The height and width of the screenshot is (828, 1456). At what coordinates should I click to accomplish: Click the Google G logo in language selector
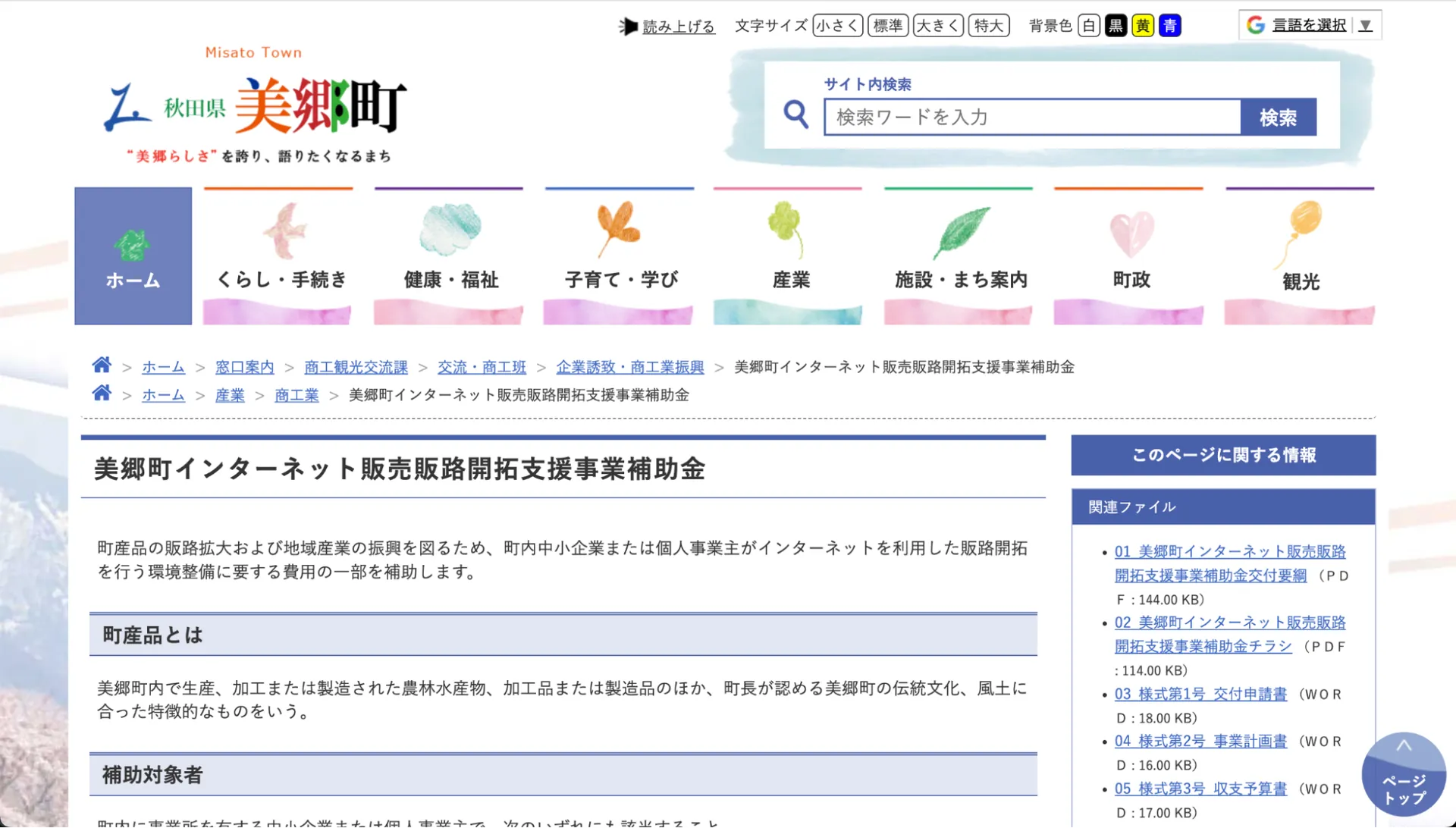click(1256, 25)
